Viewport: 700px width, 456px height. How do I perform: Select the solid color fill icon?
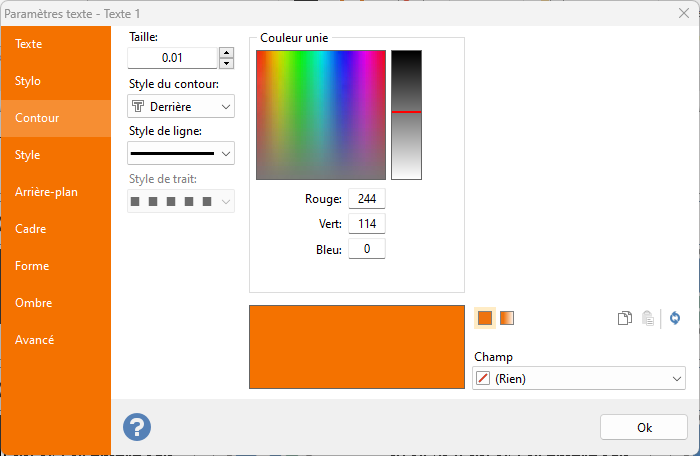point(485,318)
